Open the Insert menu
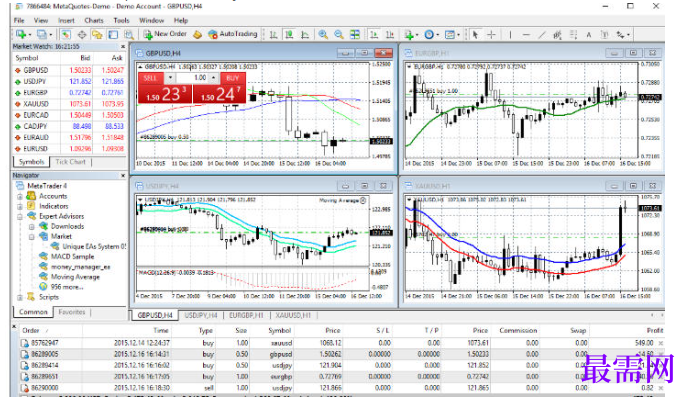The width and height of the screenshot is (693, 400). (x=66, y=20)
